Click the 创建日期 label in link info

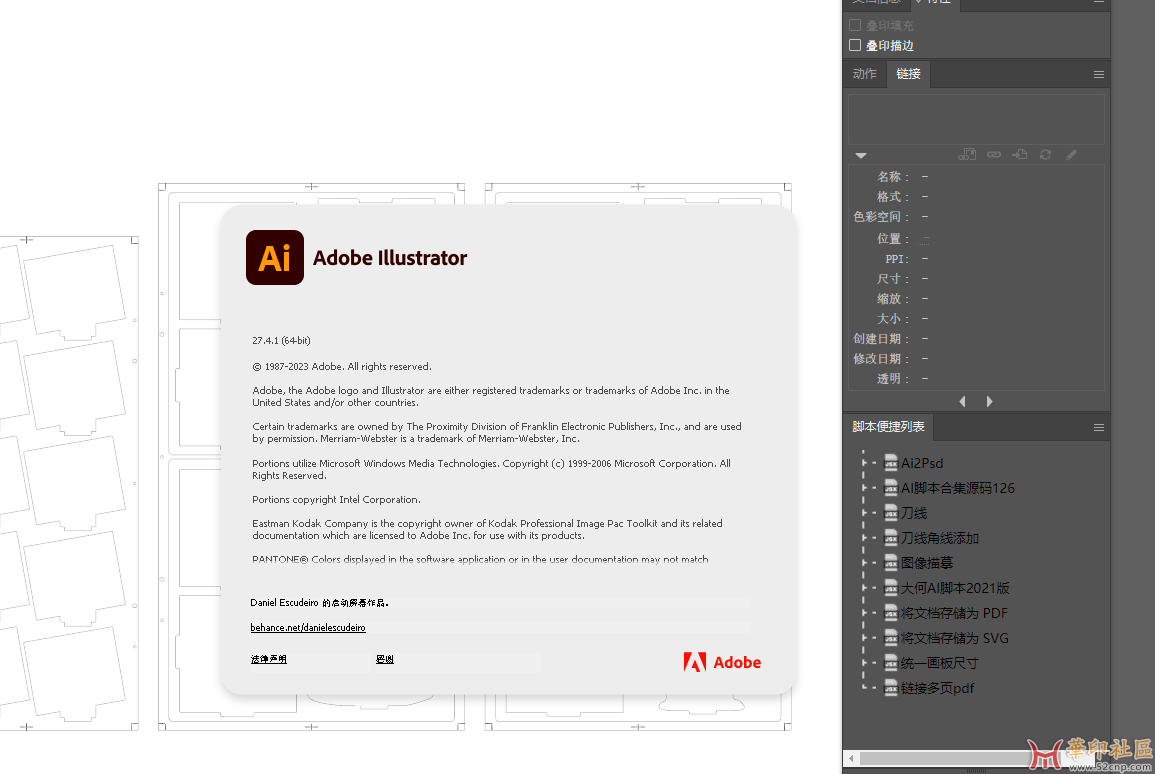tap(880, 339)
